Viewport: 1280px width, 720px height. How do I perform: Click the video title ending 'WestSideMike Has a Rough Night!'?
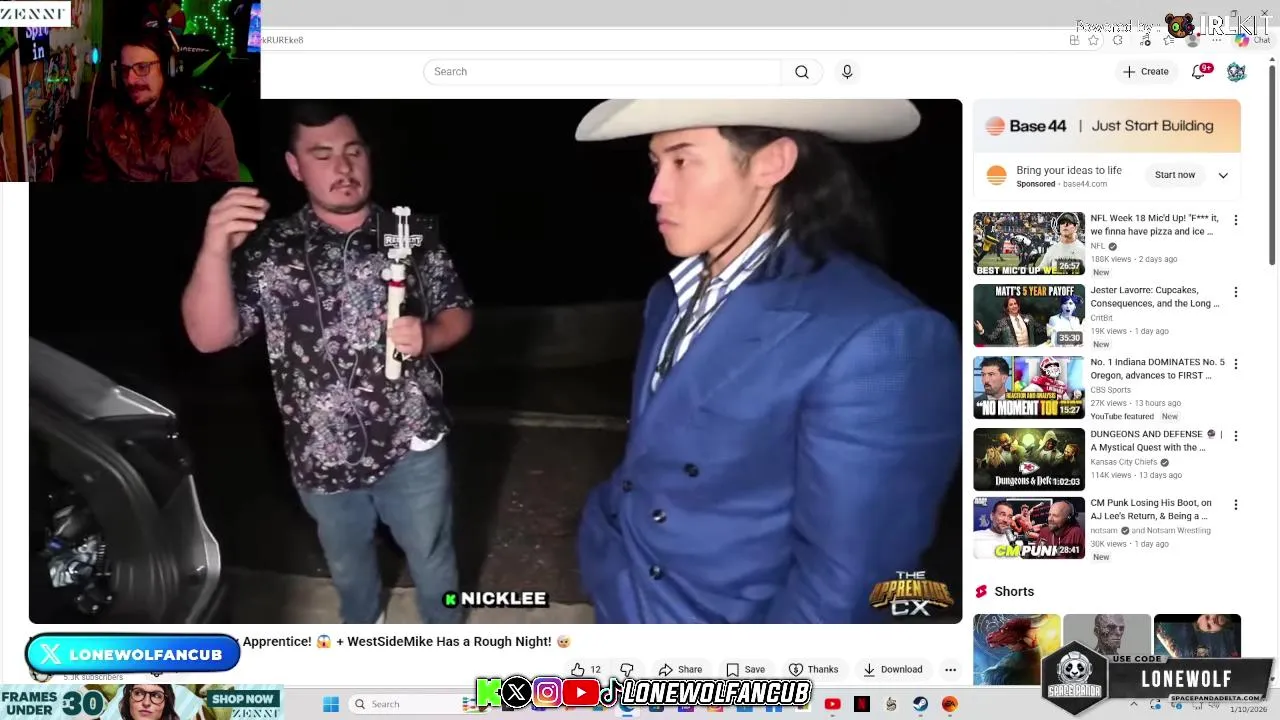point(406,641)
